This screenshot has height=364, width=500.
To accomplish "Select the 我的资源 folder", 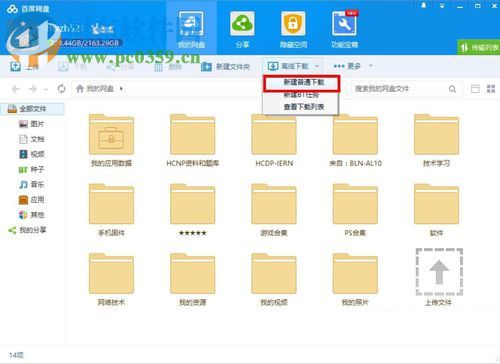I will point(193,279).
